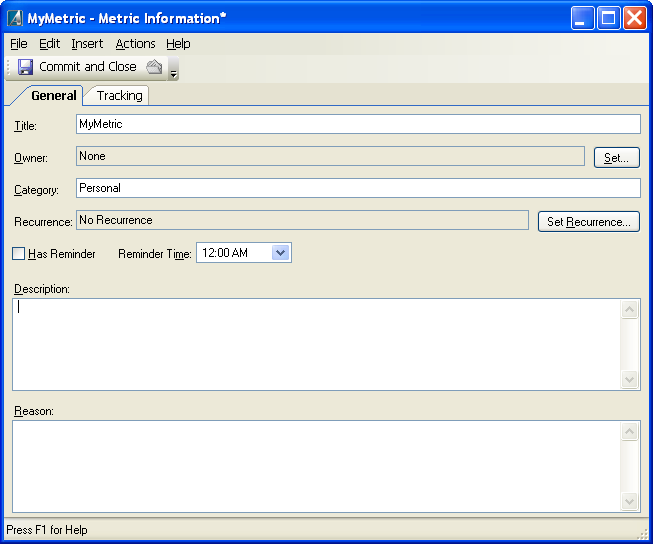Minimize the MyMetric window
Image resolution: width=653 pixels, height=544 pixels.
(582, 18)
